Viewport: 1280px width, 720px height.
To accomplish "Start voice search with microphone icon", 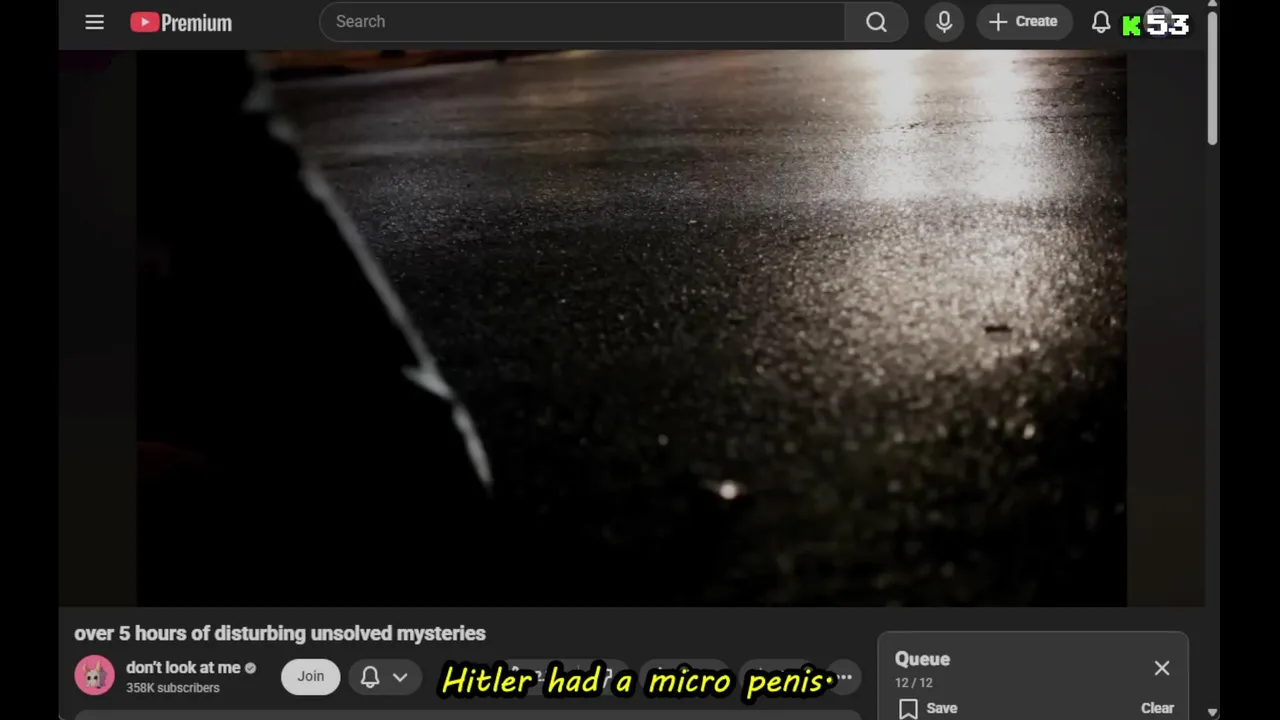I will point(944,22).
